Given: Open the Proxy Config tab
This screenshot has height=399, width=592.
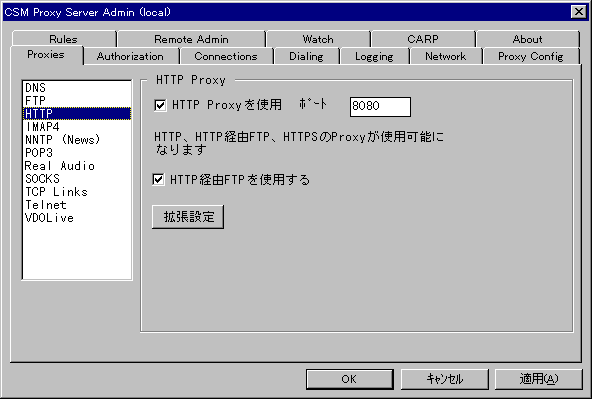Looking at the screenshot, I should [x=530, y=56].
